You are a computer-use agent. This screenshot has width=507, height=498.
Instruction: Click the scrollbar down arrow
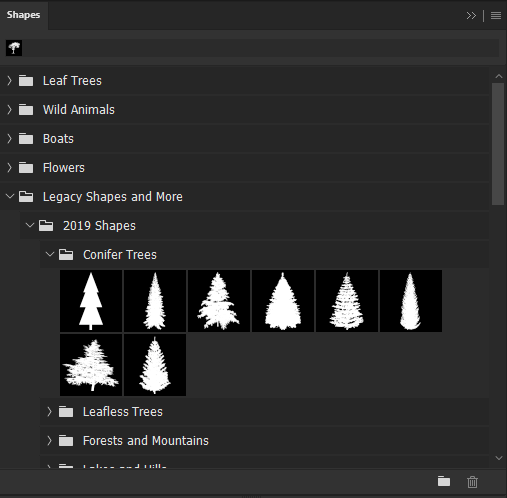[x=499, y=458]
